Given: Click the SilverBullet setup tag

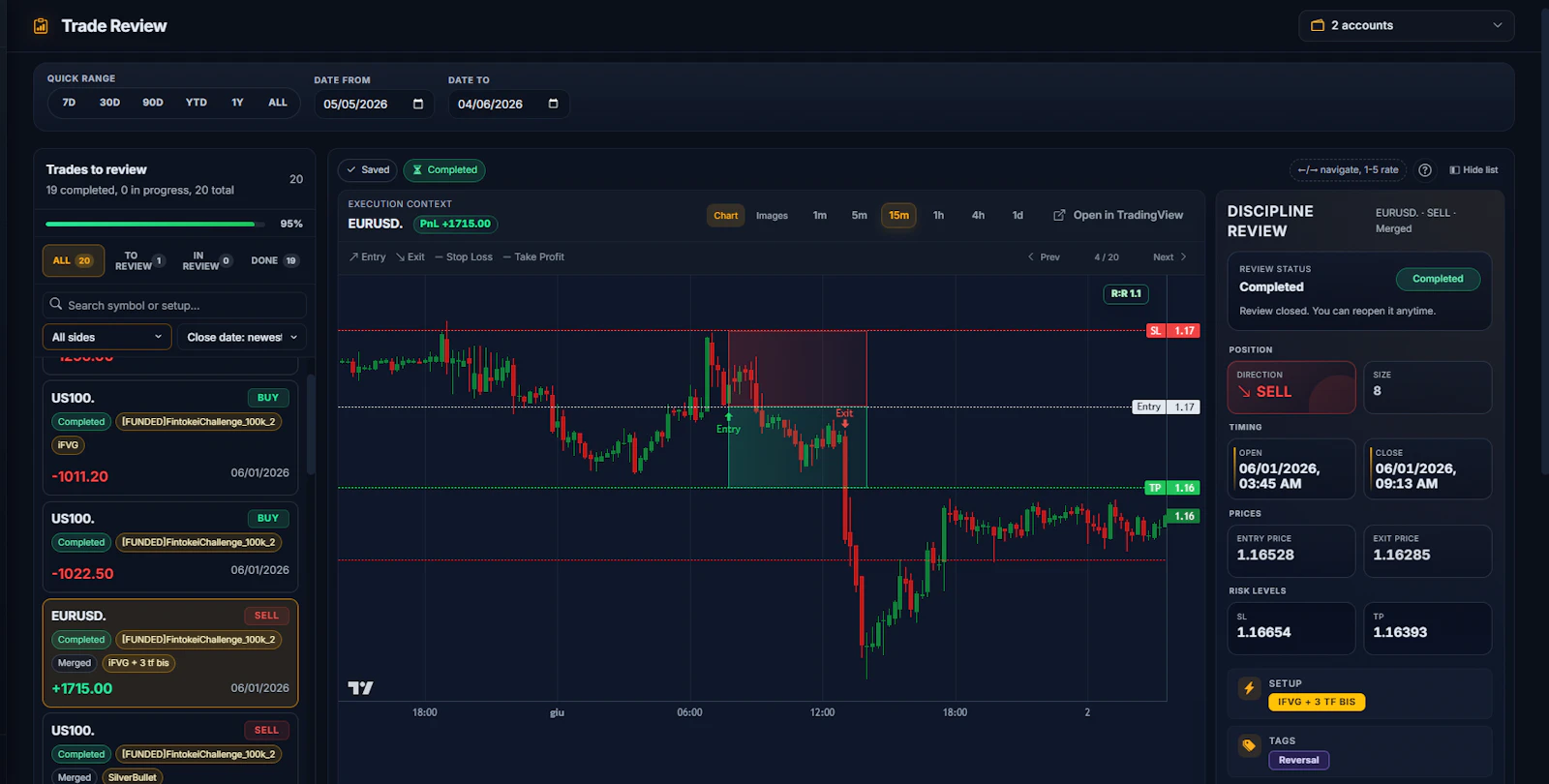Looking at the screenshot, I should click(133, 777).
